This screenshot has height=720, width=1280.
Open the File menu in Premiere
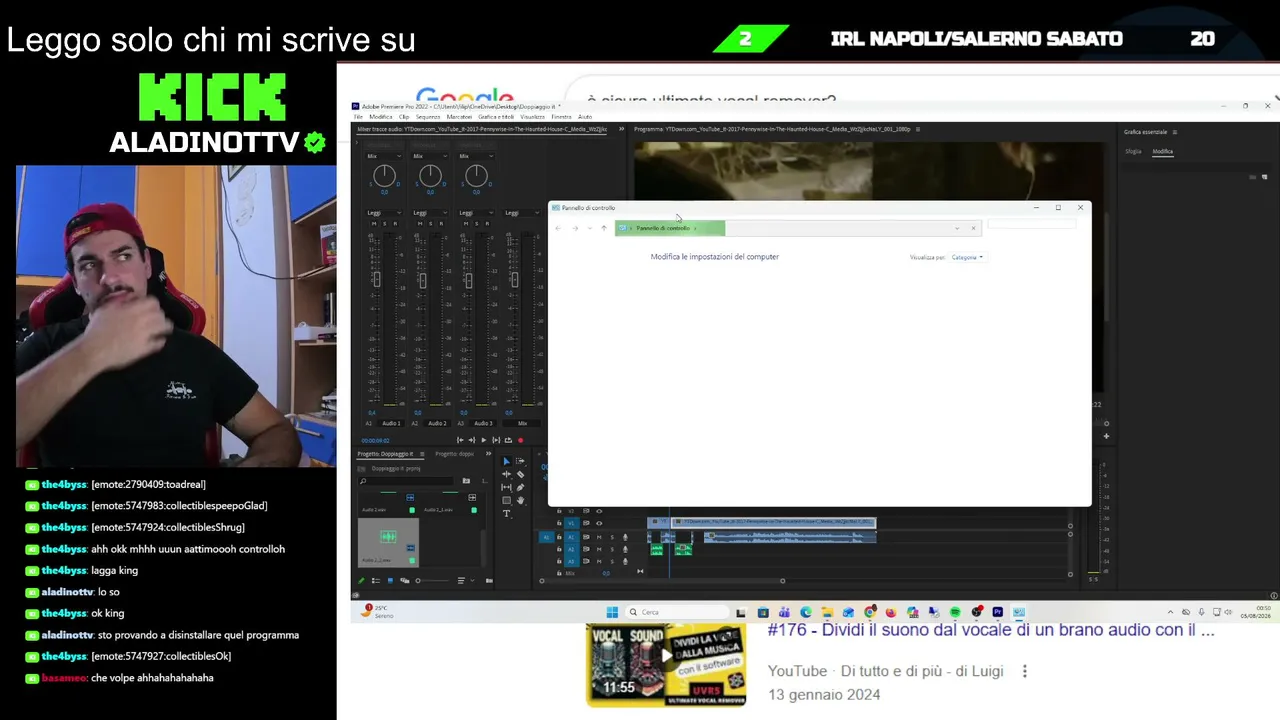pos(358,117)
